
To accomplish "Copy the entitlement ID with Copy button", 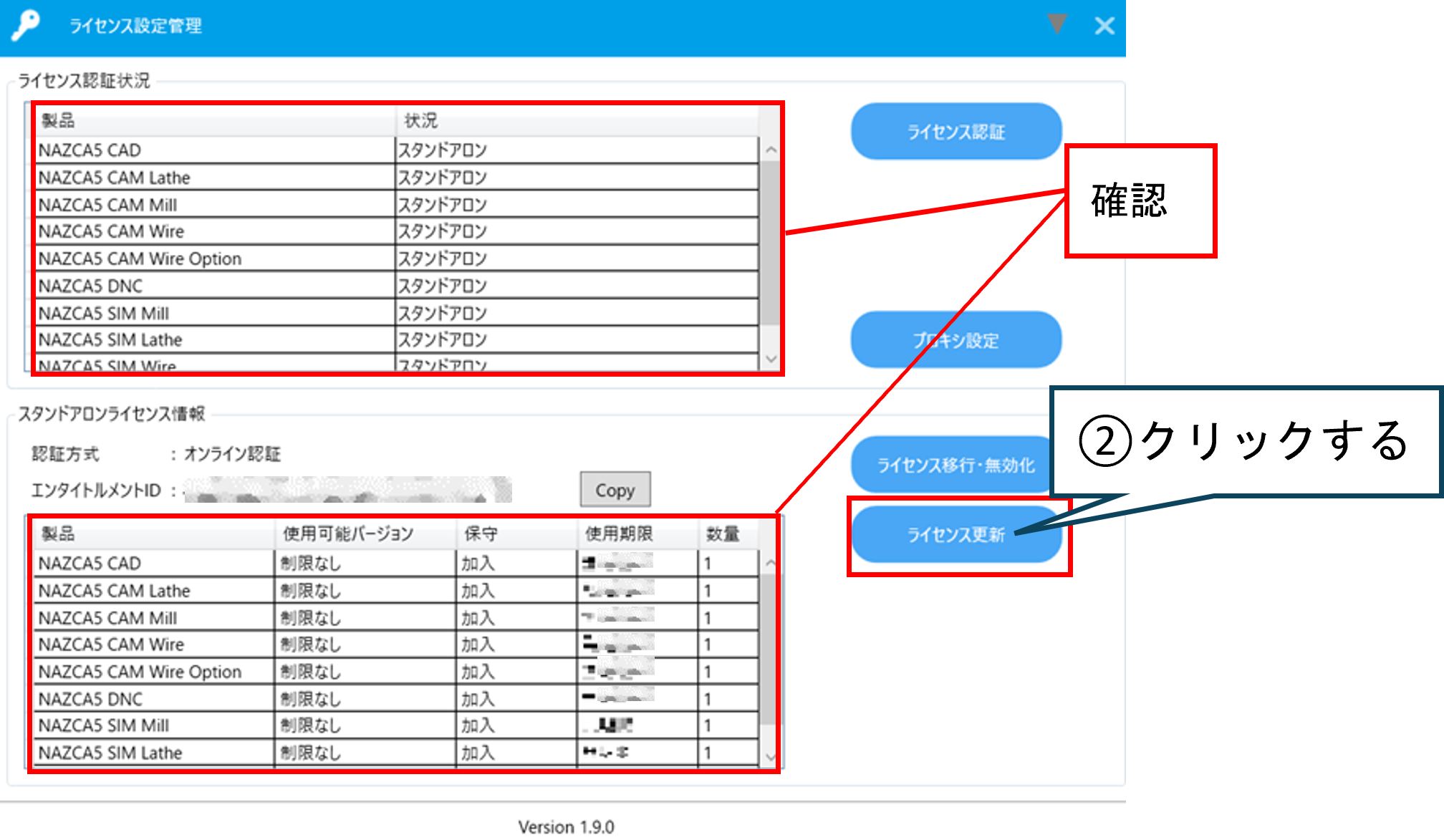I will coord(615,491).
